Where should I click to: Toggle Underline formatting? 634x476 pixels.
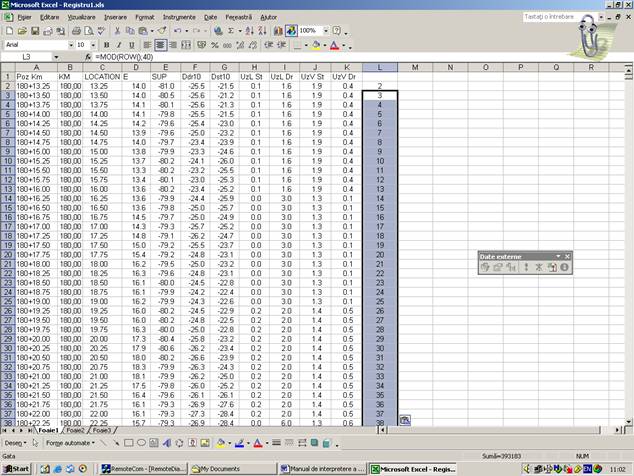tap(131, 45)
